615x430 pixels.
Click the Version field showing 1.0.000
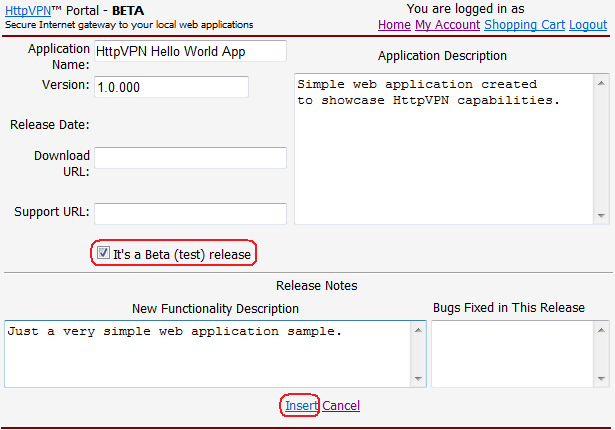171,87
